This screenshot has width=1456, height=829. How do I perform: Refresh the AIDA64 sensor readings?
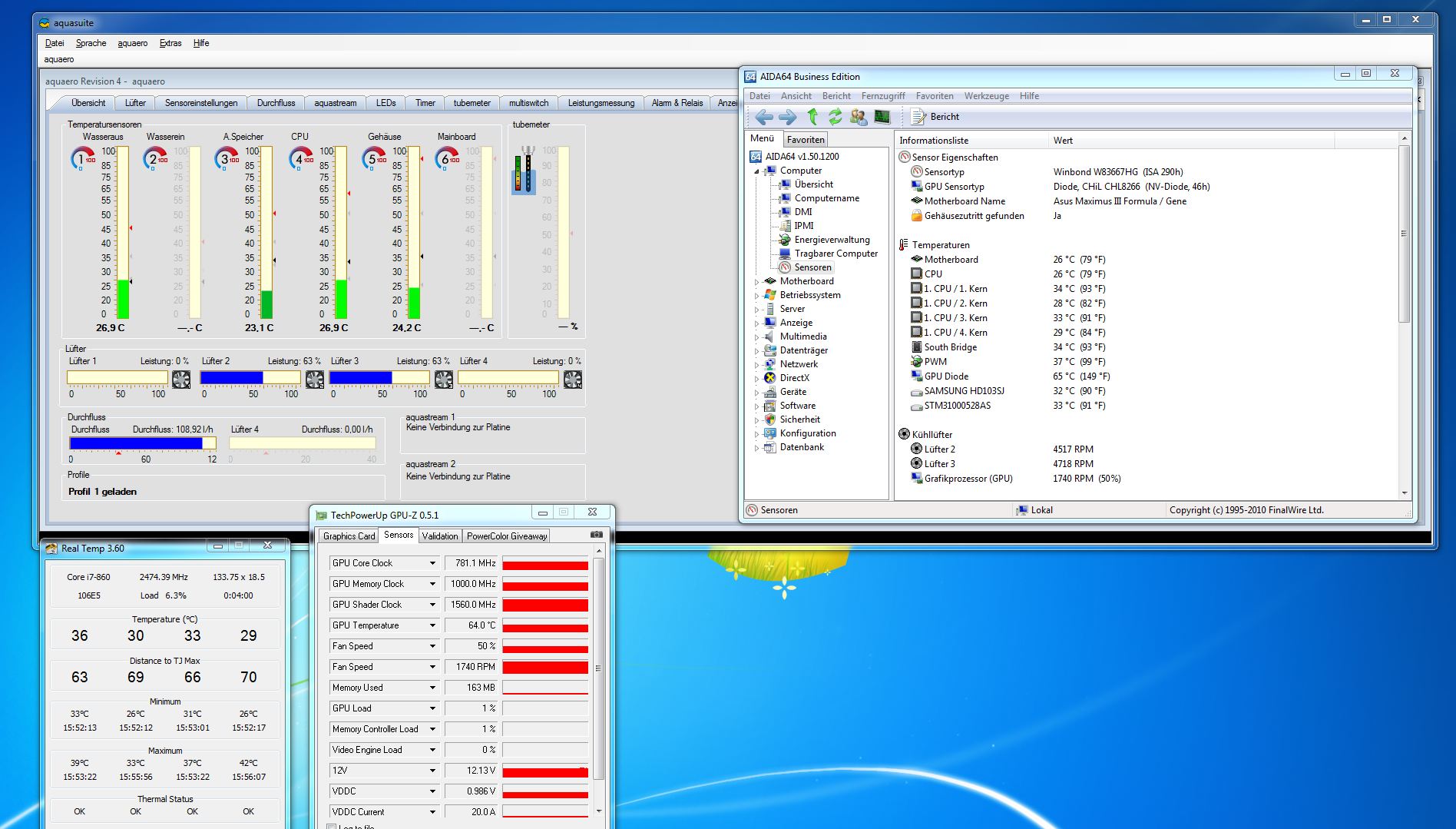click(x=835, y=117)
